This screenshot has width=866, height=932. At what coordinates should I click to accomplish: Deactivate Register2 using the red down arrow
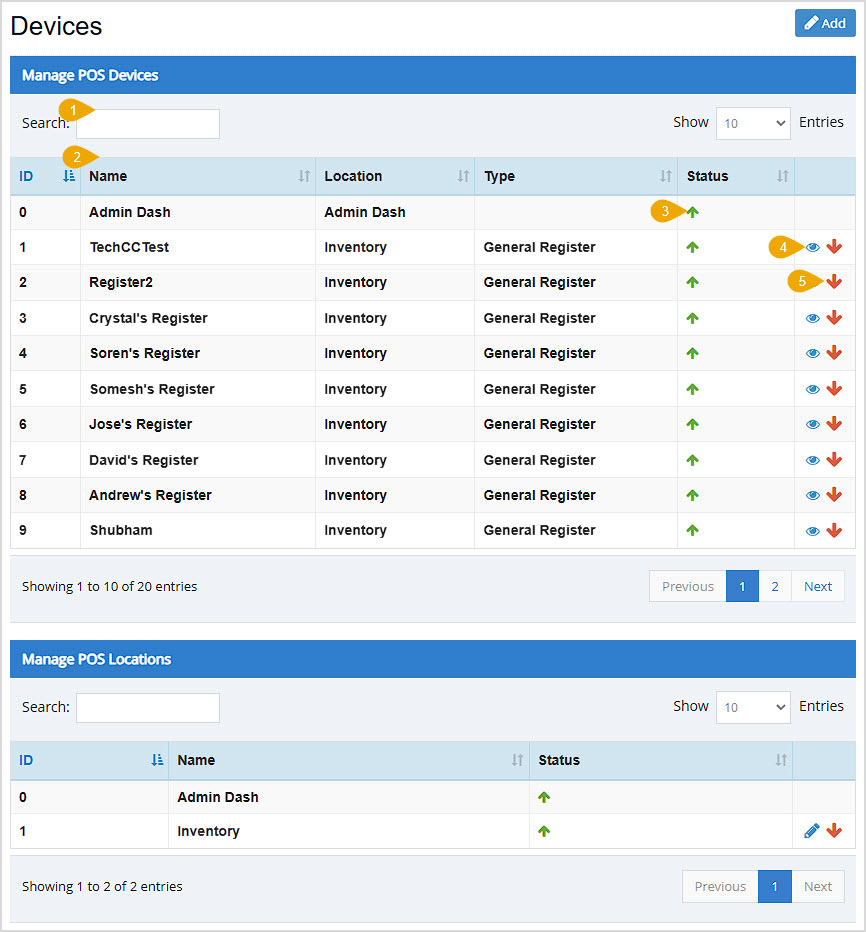tap(834, 282)
